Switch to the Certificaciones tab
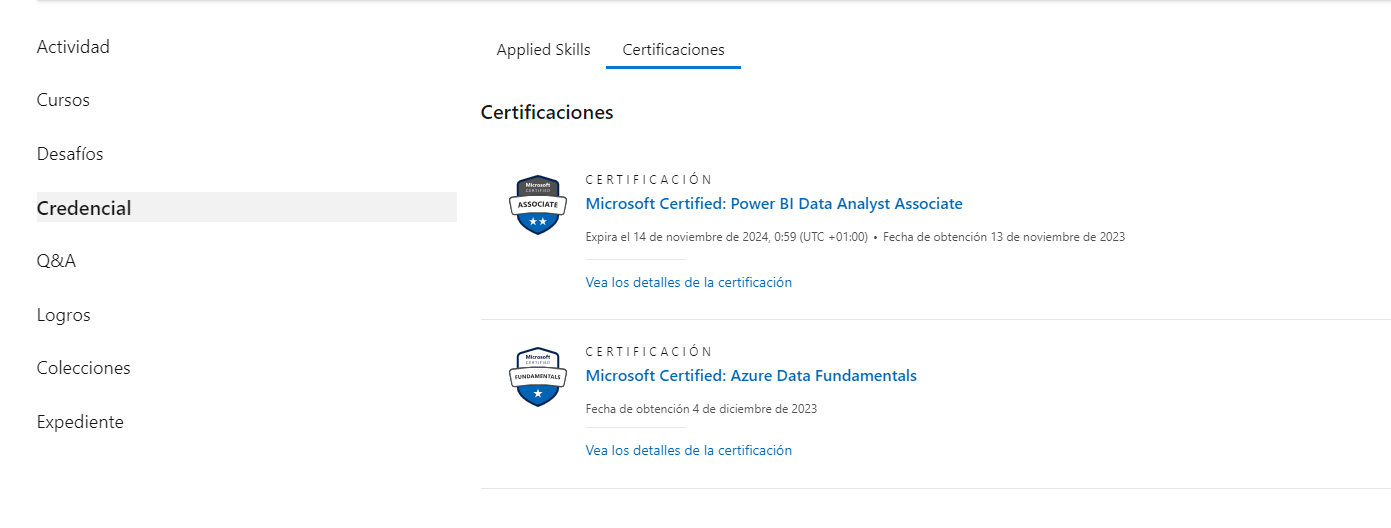 point(673,50)
